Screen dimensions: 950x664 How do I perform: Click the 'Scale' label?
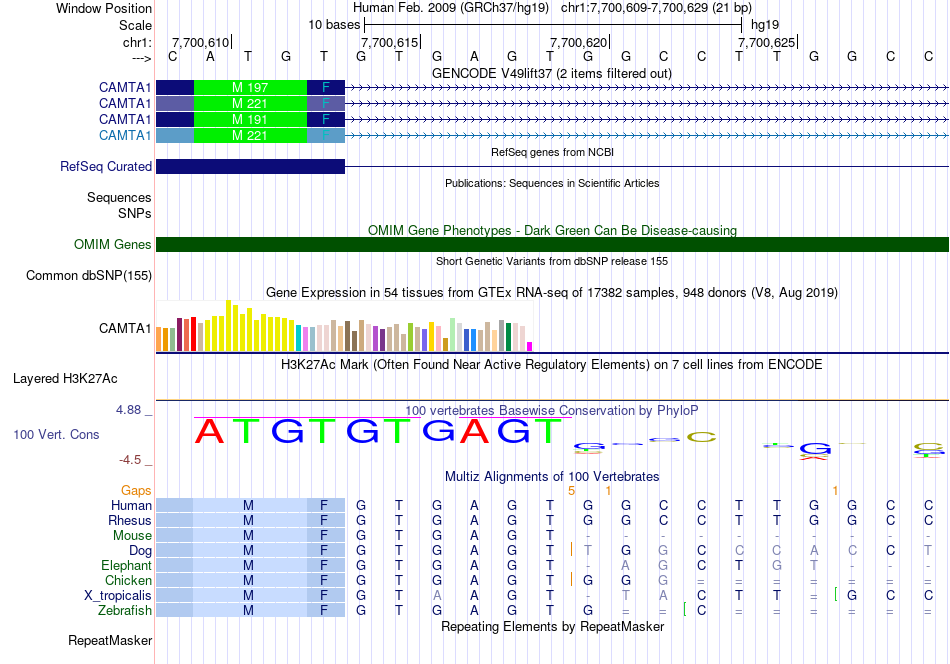[135, 25]
